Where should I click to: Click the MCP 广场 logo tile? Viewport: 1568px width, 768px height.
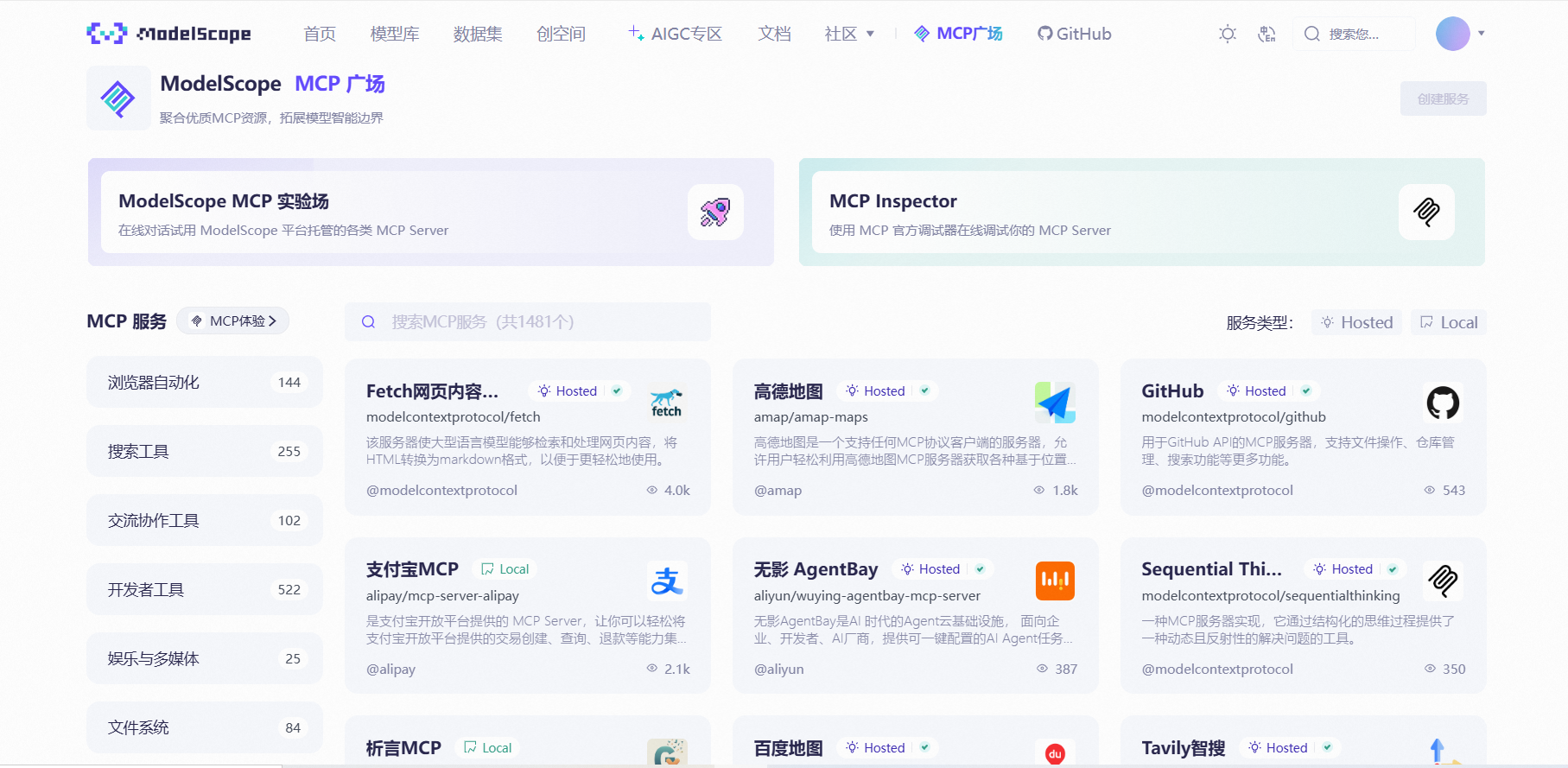[x=118, y=98]
